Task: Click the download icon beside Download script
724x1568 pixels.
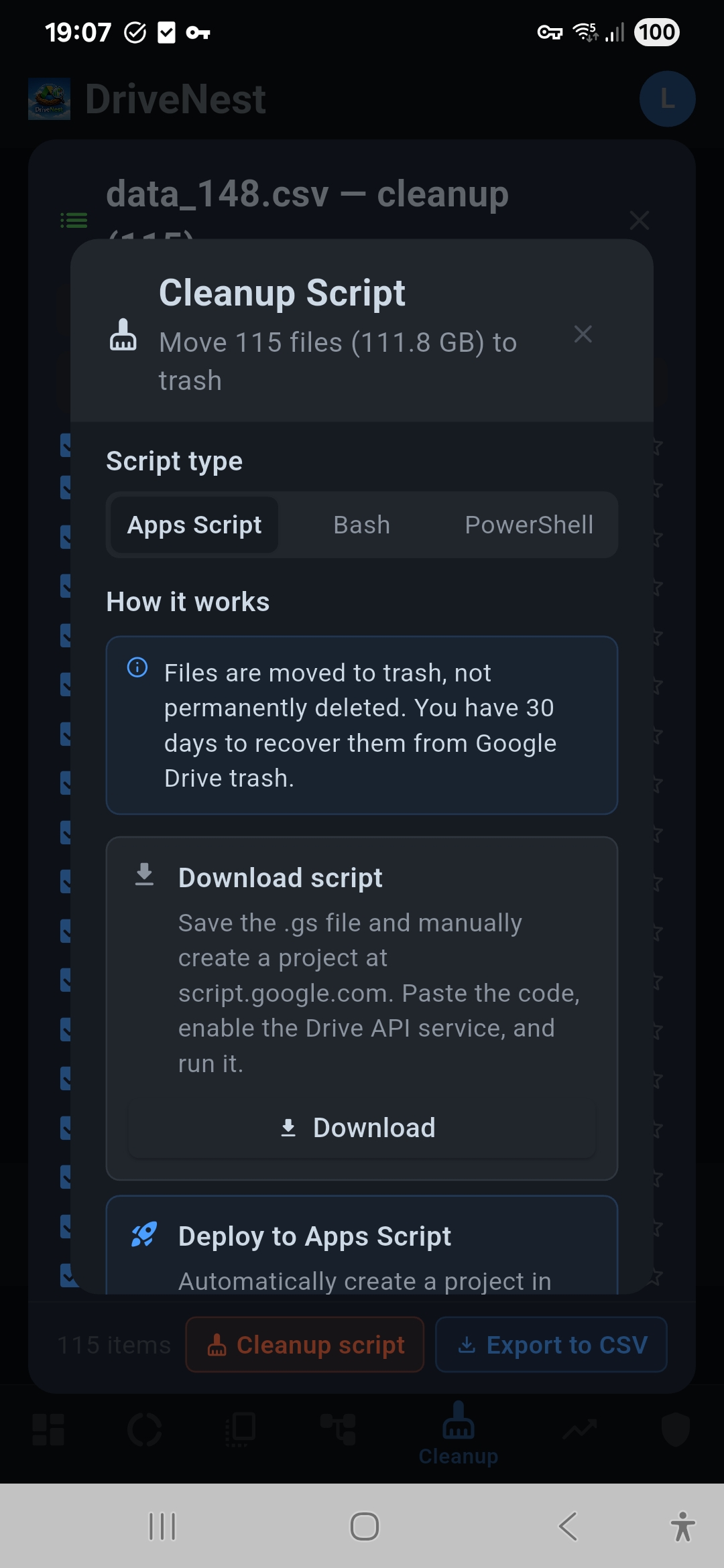Action: (x=144, y=875)
